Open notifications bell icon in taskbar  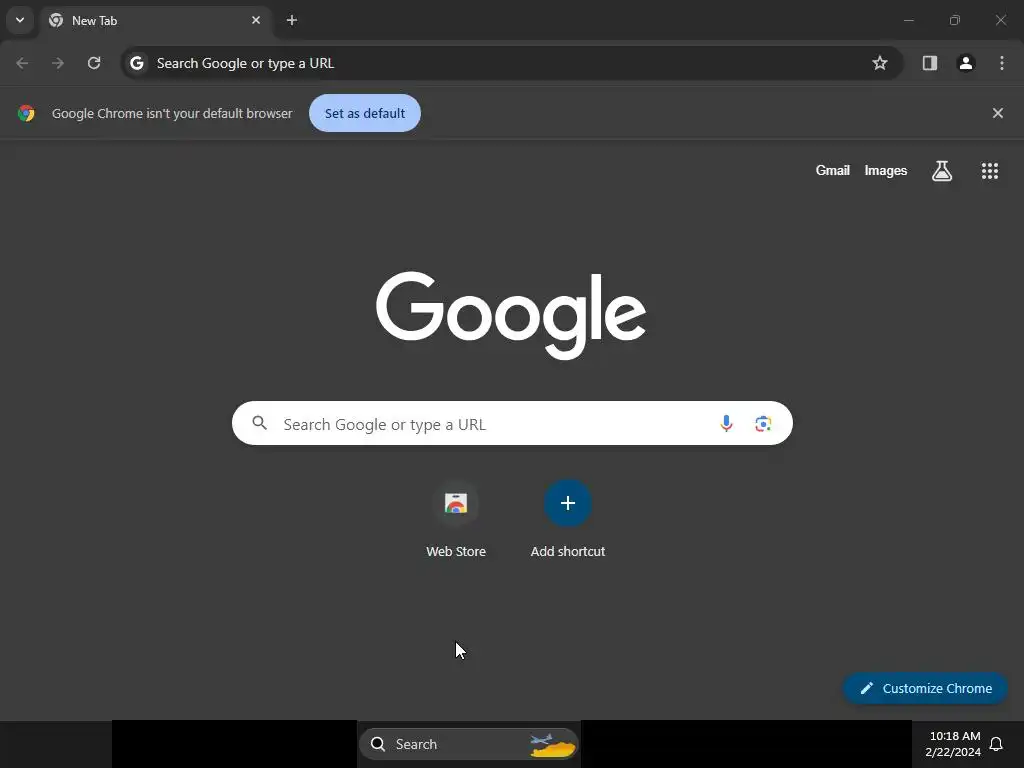coord(996,744)
